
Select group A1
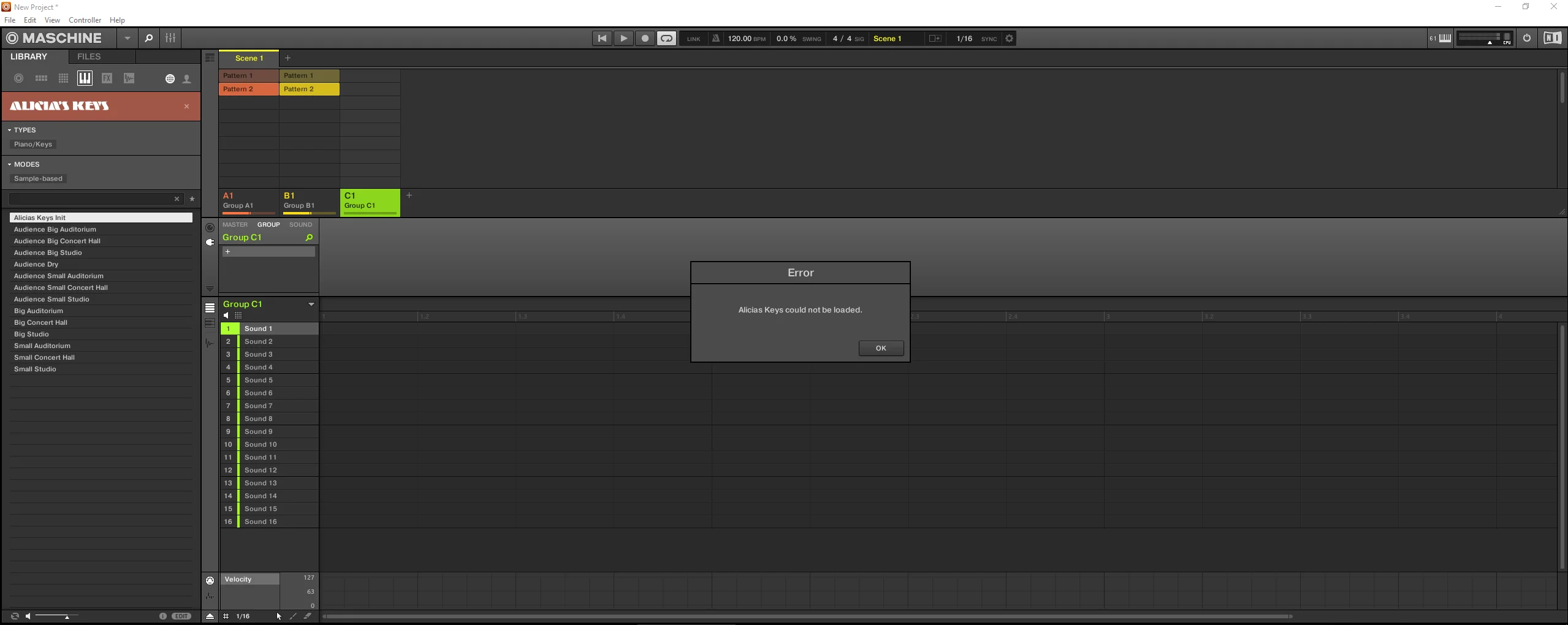point(248,202)
